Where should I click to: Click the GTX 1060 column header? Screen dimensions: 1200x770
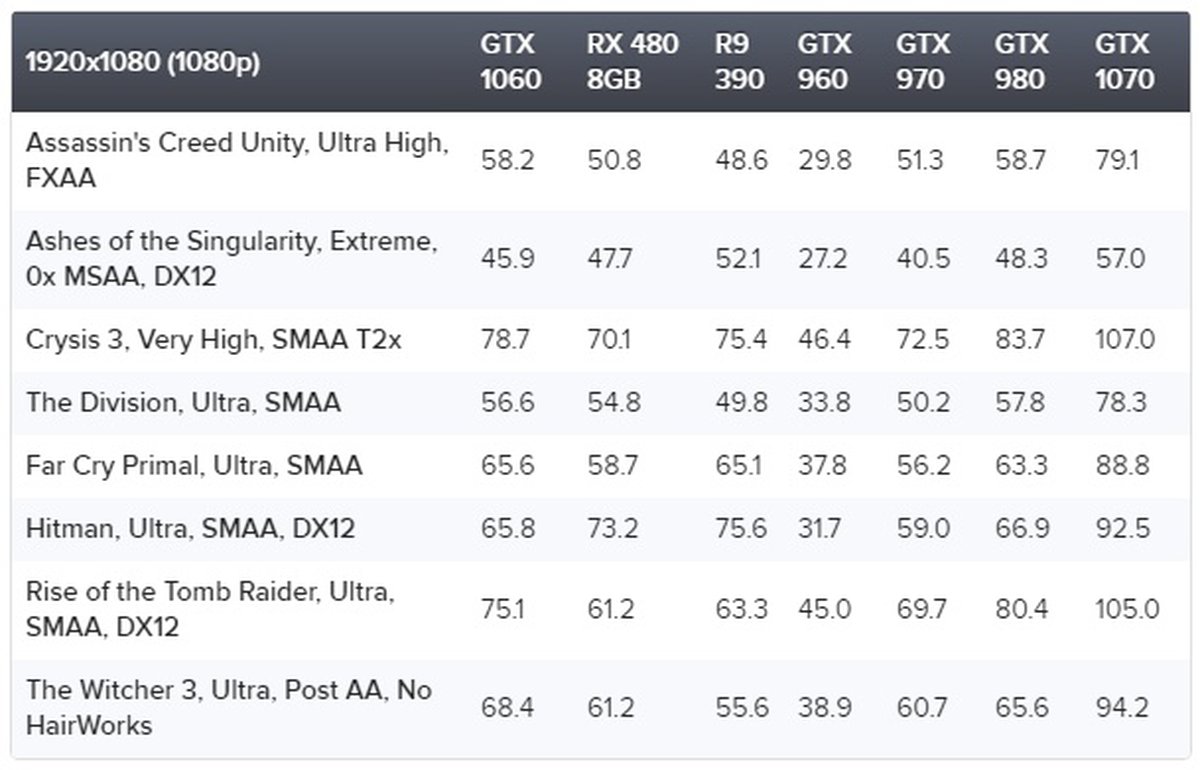point(510,62)
